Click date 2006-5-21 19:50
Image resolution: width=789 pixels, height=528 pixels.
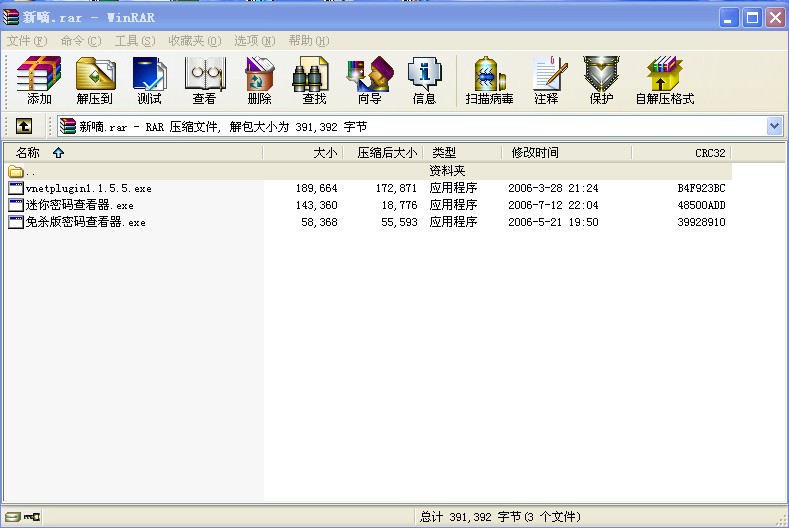tap(553, 222)
